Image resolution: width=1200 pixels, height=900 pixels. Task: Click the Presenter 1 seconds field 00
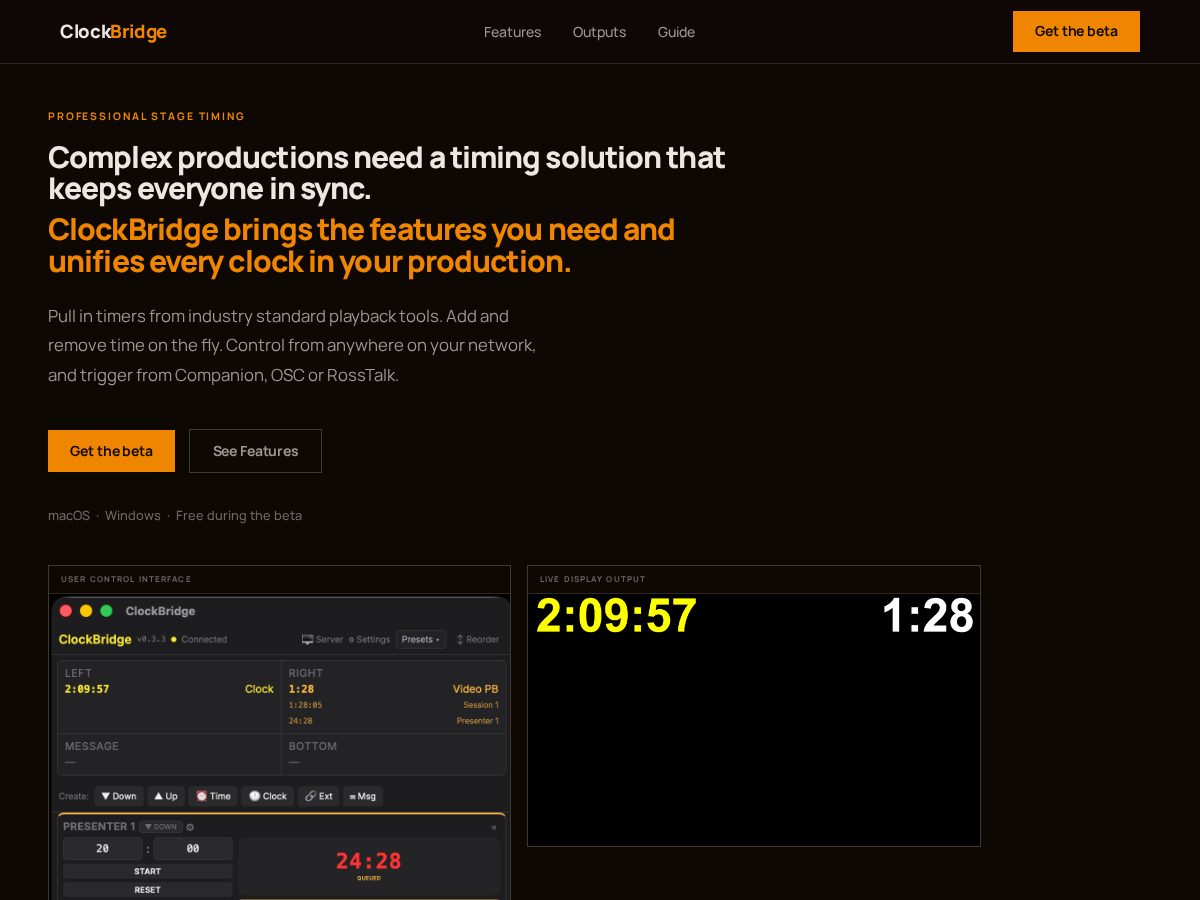193,848
